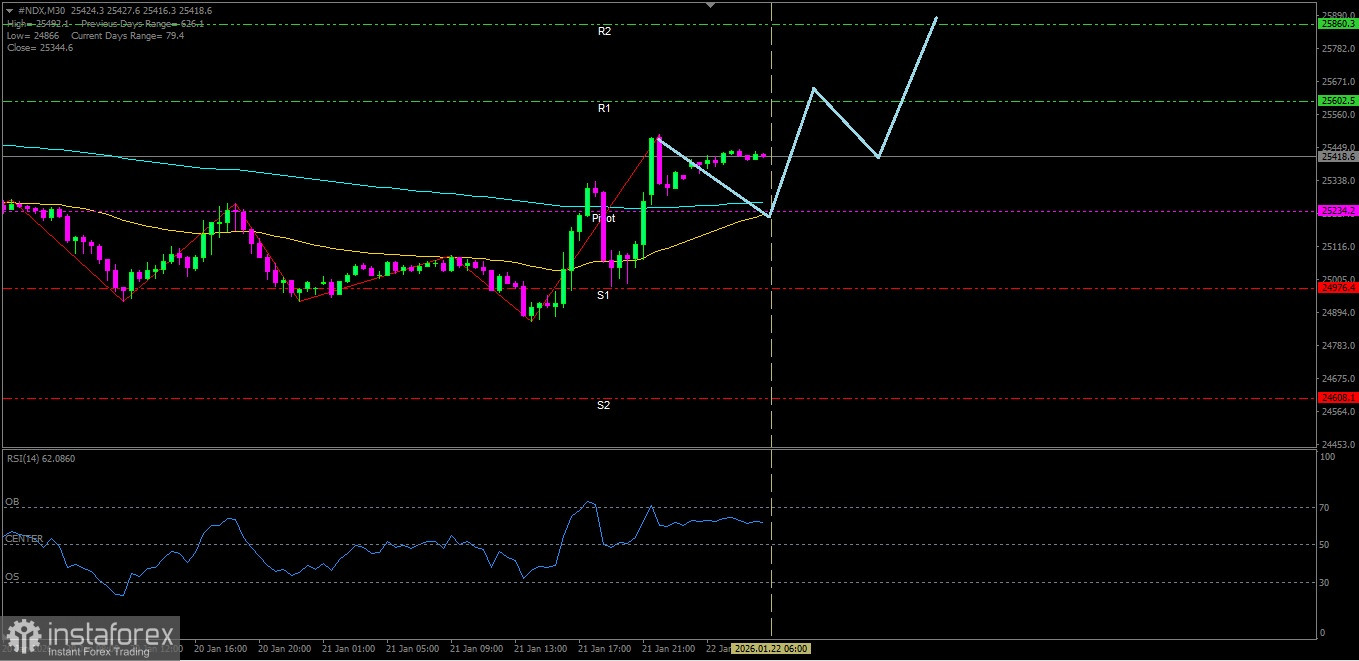1359x661 pixels.
Task: Click the magenta 25234.2 pivot price tag
Action: coord(1337,211)
